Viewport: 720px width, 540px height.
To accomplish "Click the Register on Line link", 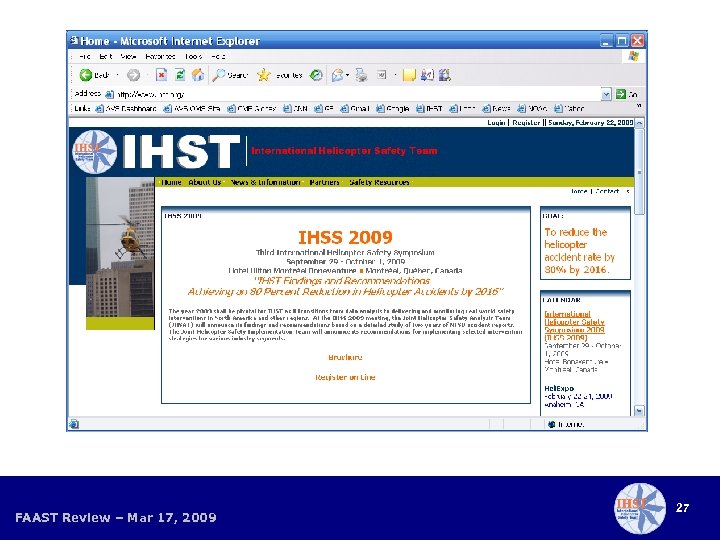I will (x=345, y=377).
